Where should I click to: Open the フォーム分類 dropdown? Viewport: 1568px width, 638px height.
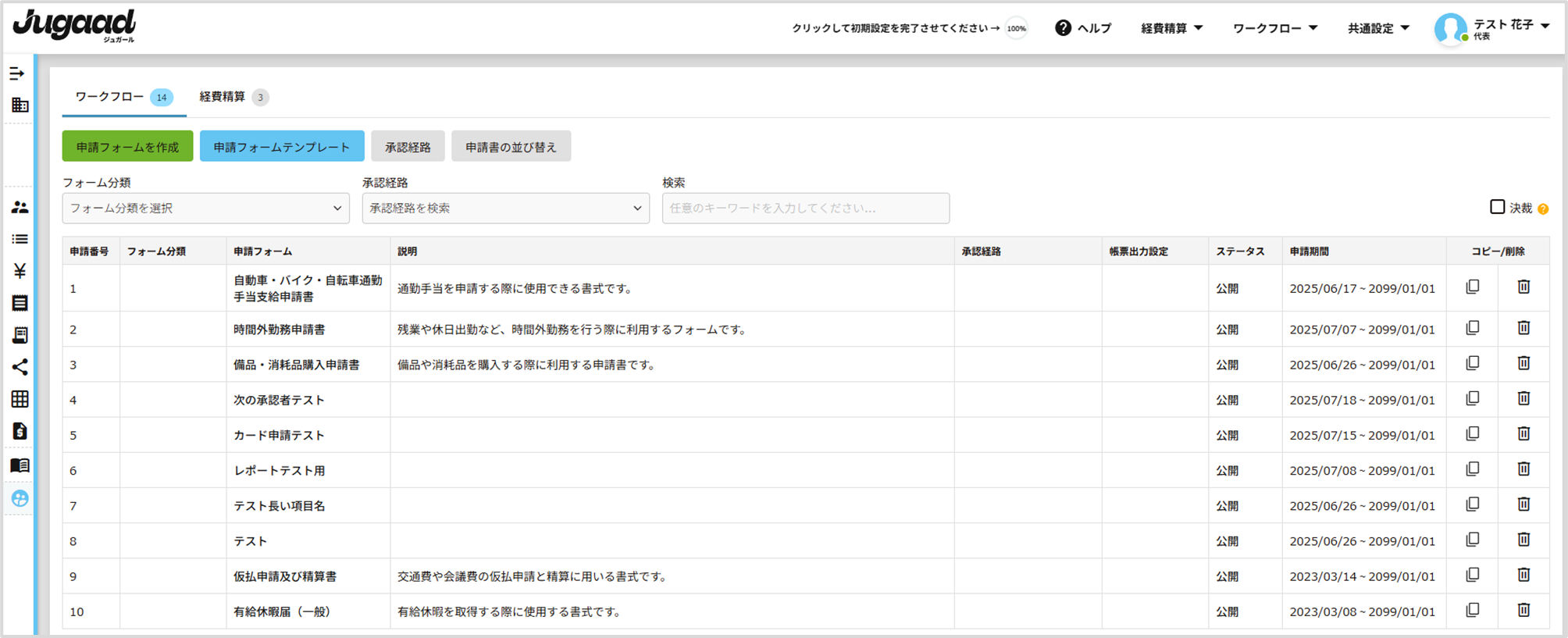coord(206,209)
